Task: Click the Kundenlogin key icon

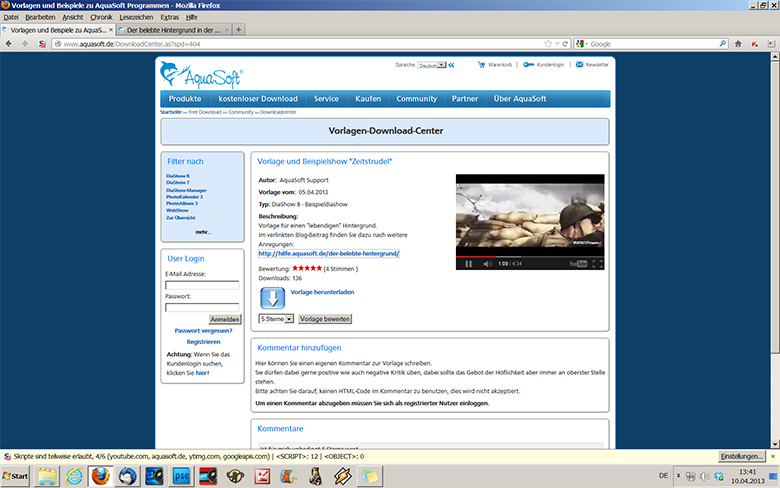Action: click(x=528, y=64)
